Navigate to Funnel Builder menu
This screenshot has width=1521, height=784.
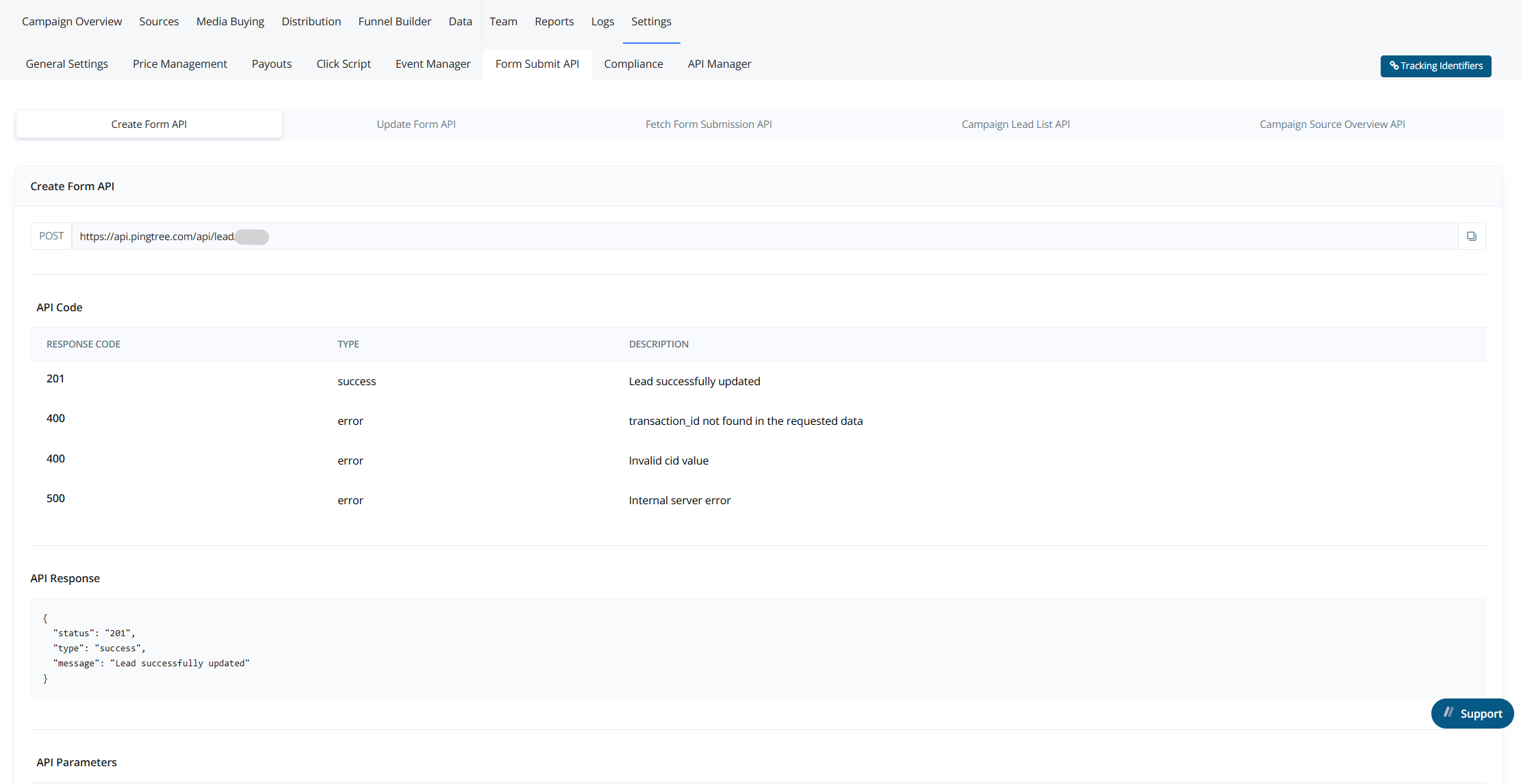[394, 21]
